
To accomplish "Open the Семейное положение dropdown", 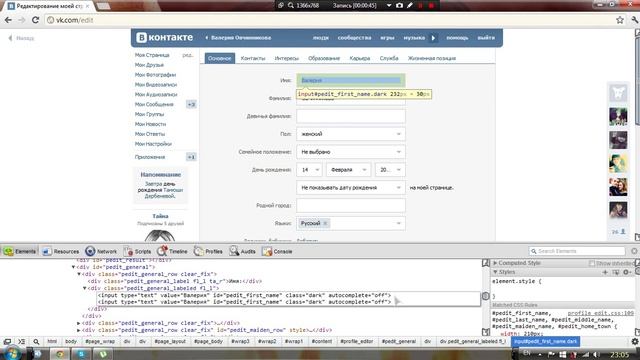I will tap(351, 152).
